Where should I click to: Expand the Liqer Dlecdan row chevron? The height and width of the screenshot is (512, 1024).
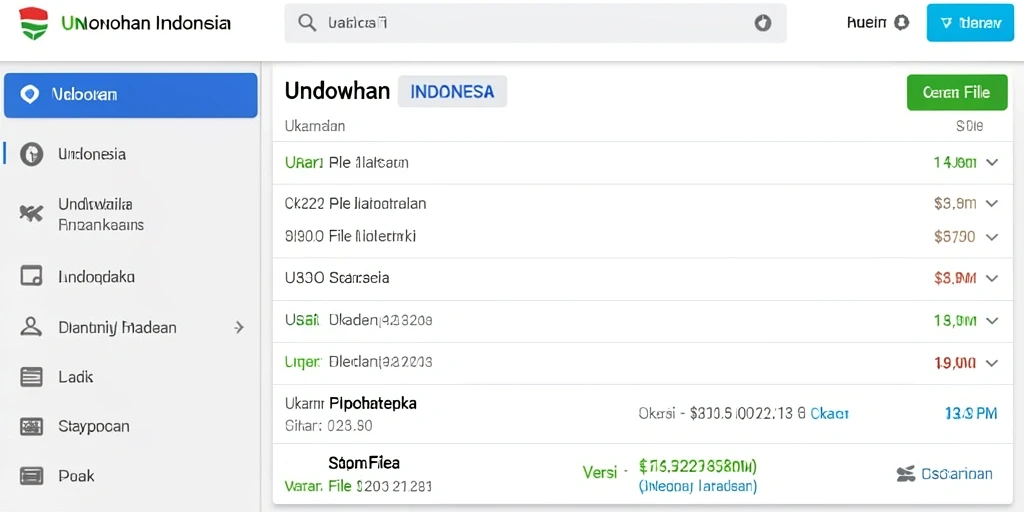[992, 362]
